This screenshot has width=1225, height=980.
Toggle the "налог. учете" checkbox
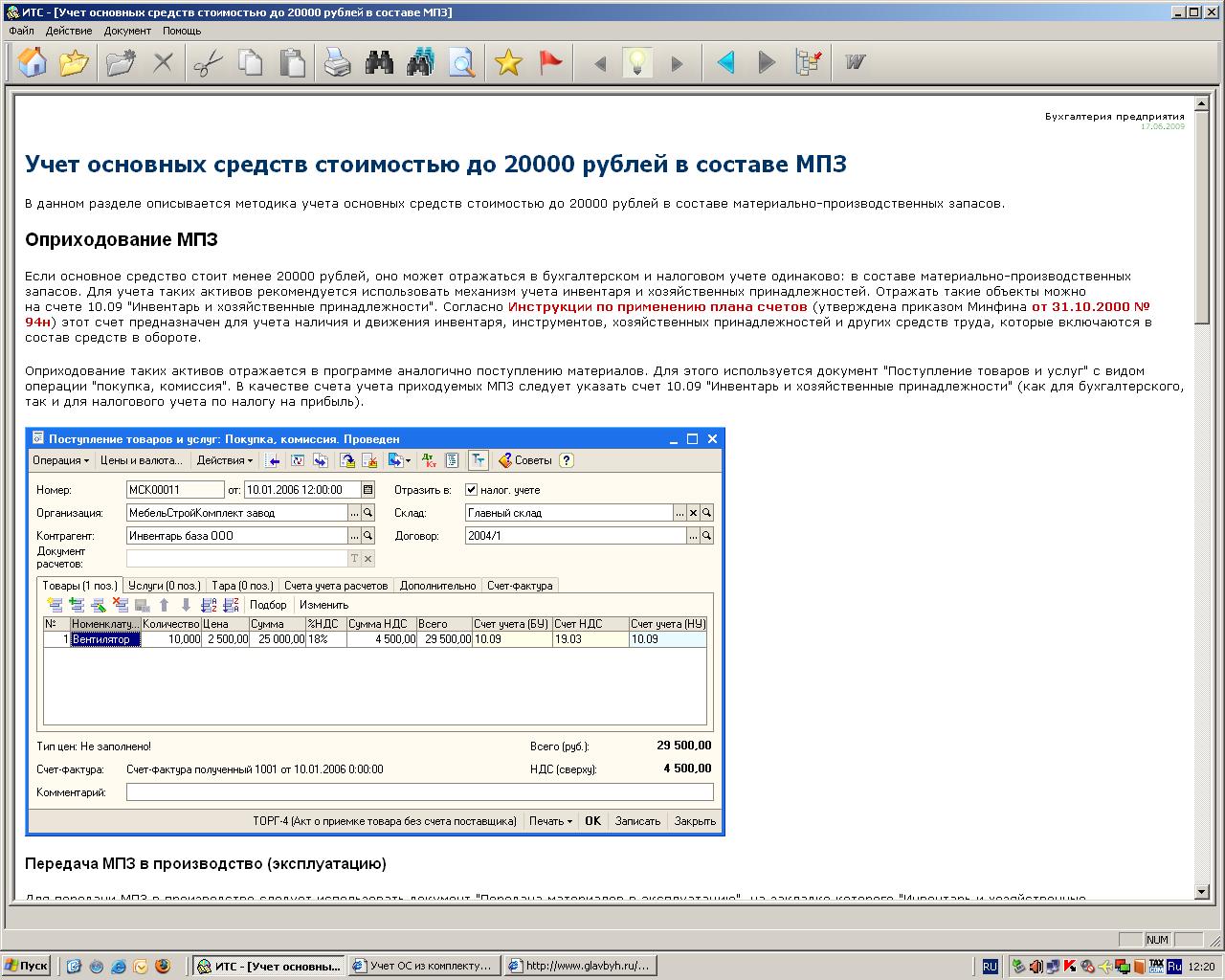point(471,490)
